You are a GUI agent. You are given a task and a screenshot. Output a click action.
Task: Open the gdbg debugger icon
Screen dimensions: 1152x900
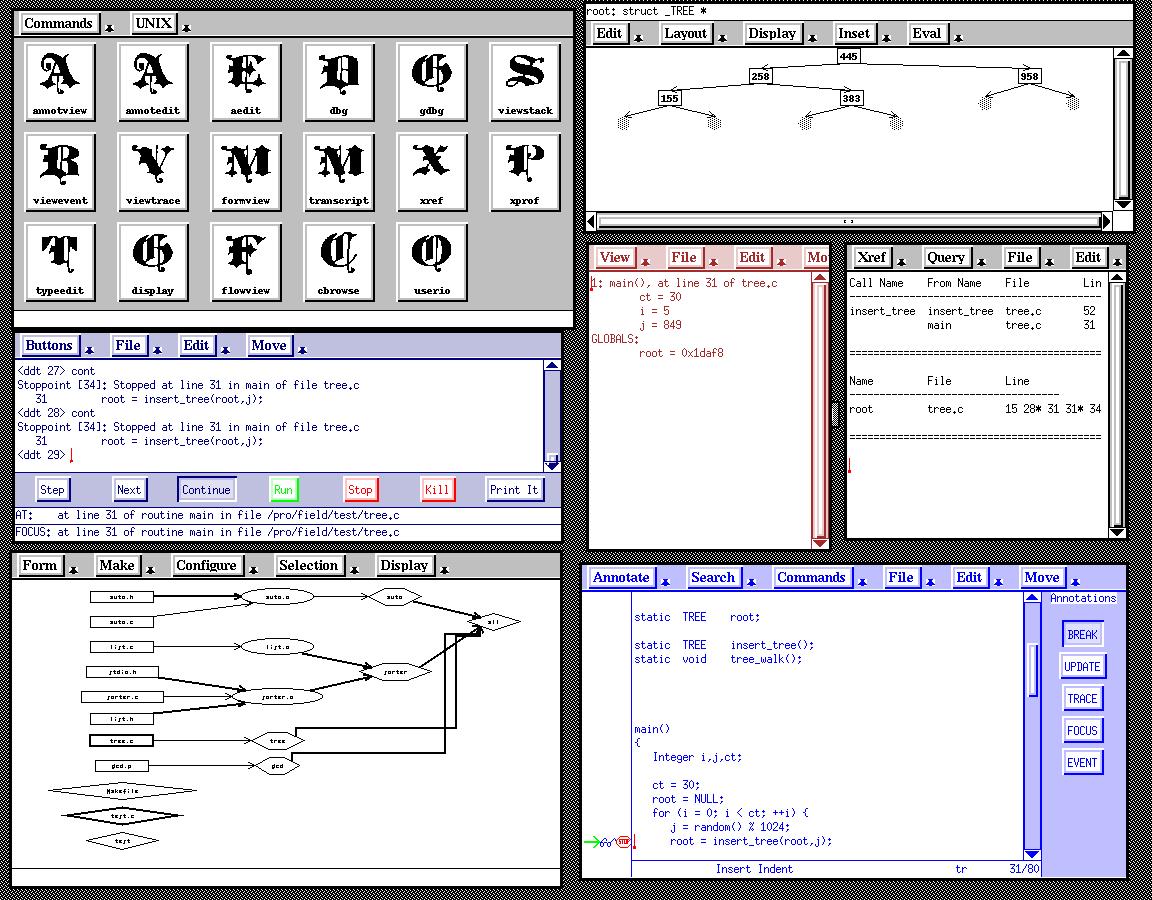[431, 81]
